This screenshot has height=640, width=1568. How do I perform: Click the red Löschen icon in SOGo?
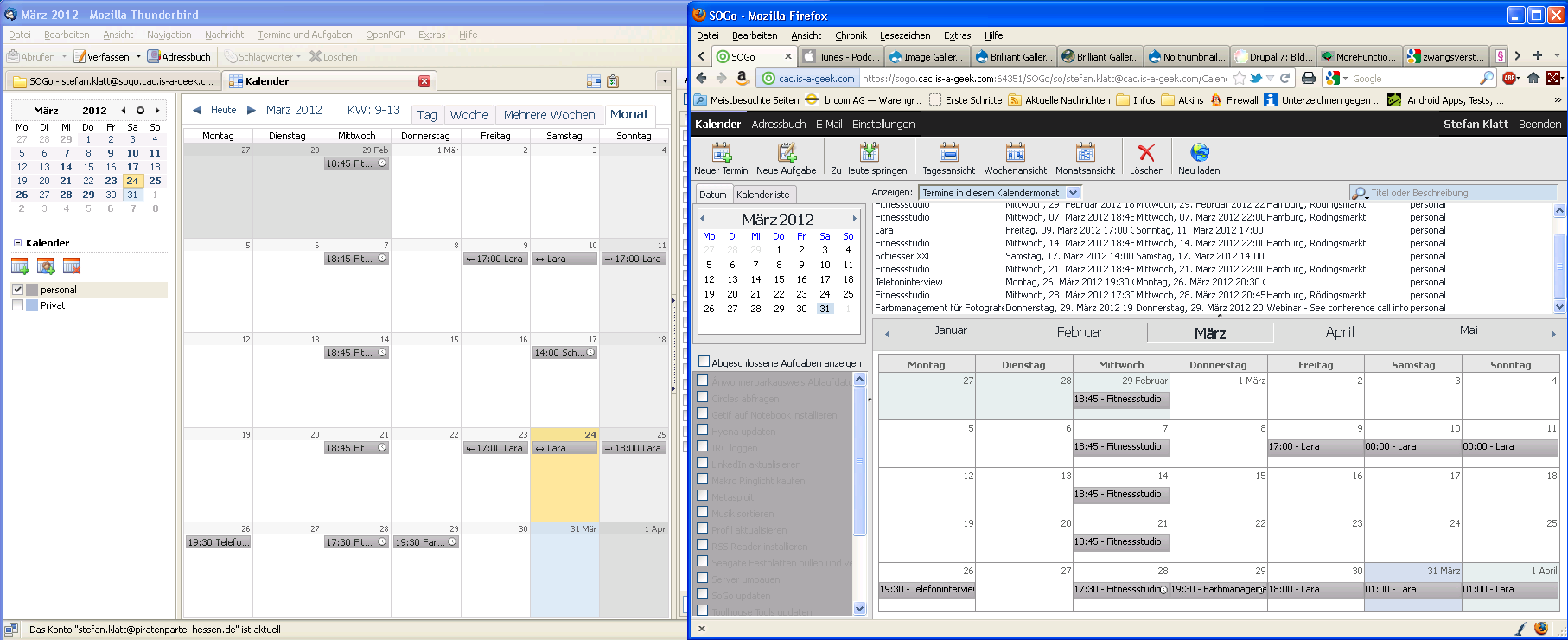pos(1146,153)
